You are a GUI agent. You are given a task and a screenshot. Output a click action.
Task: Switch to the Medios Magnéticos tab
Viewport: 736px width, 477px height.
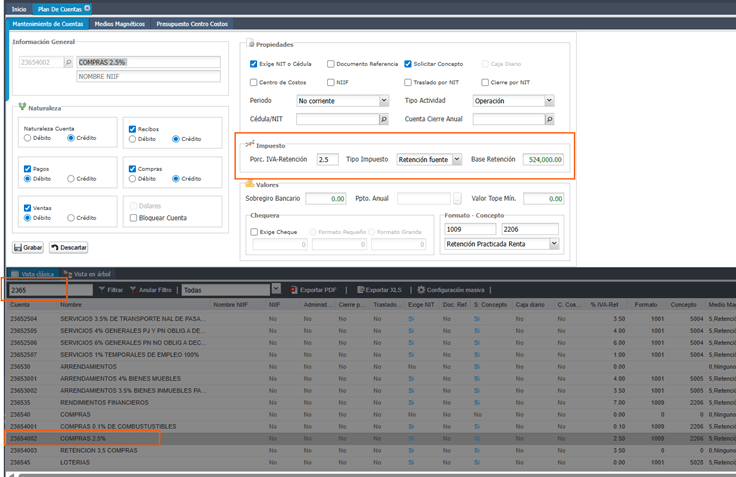120,24
